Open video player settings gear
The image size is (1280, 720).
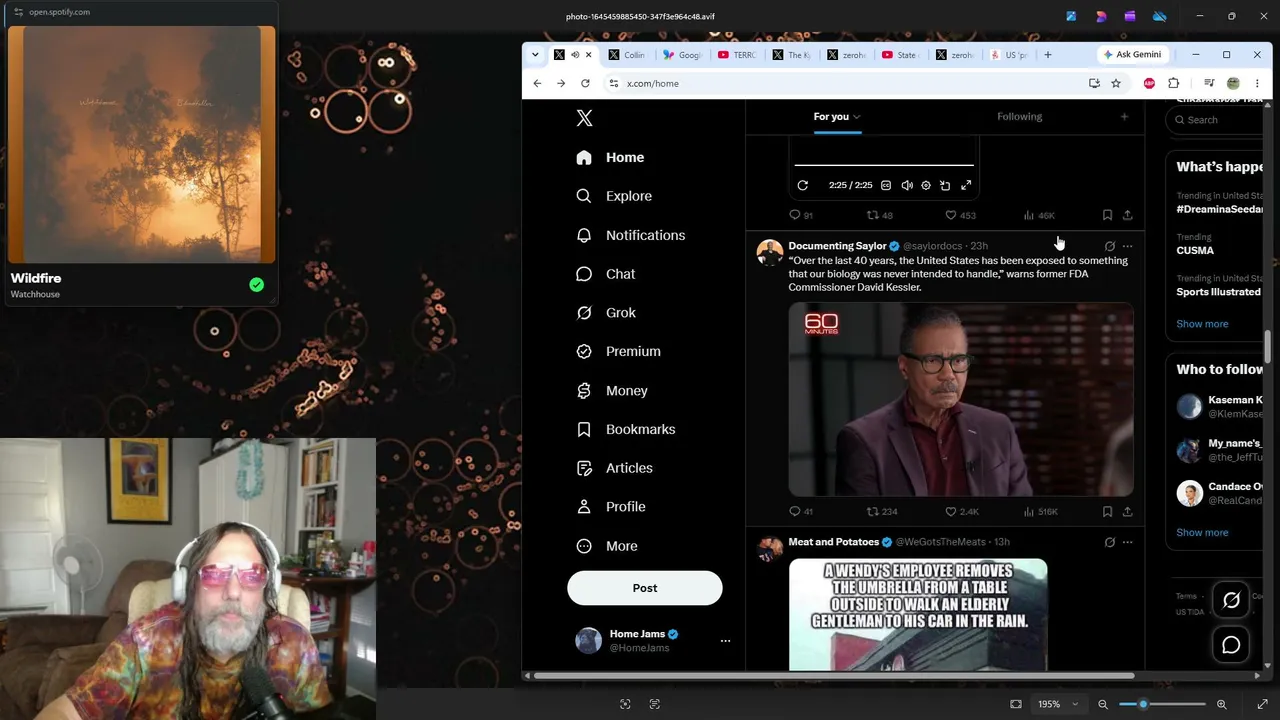tap(926, 185)
